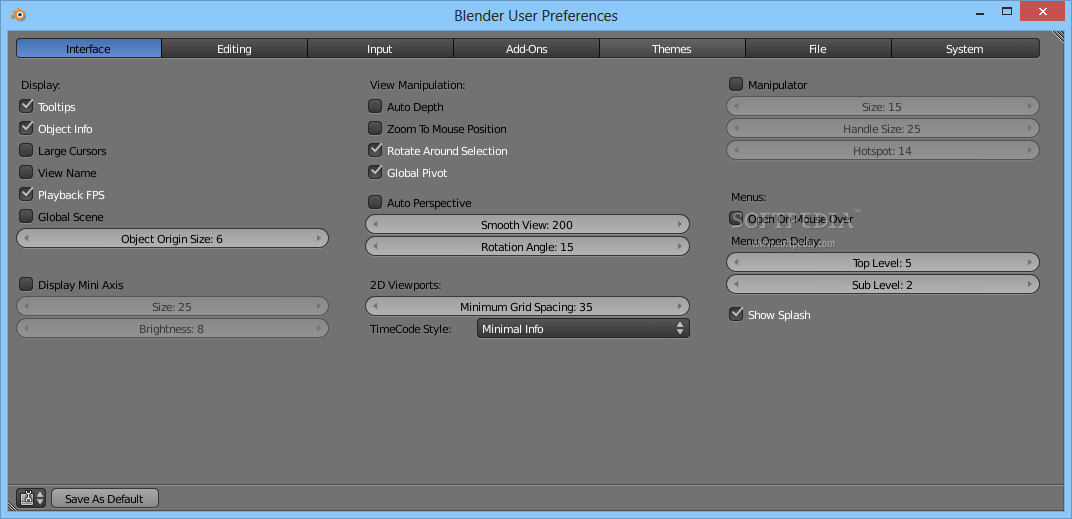Decrease Smooth View value with left arrow
The height and width of the screenshot is (519, 1072).
[x=375, y=225]
